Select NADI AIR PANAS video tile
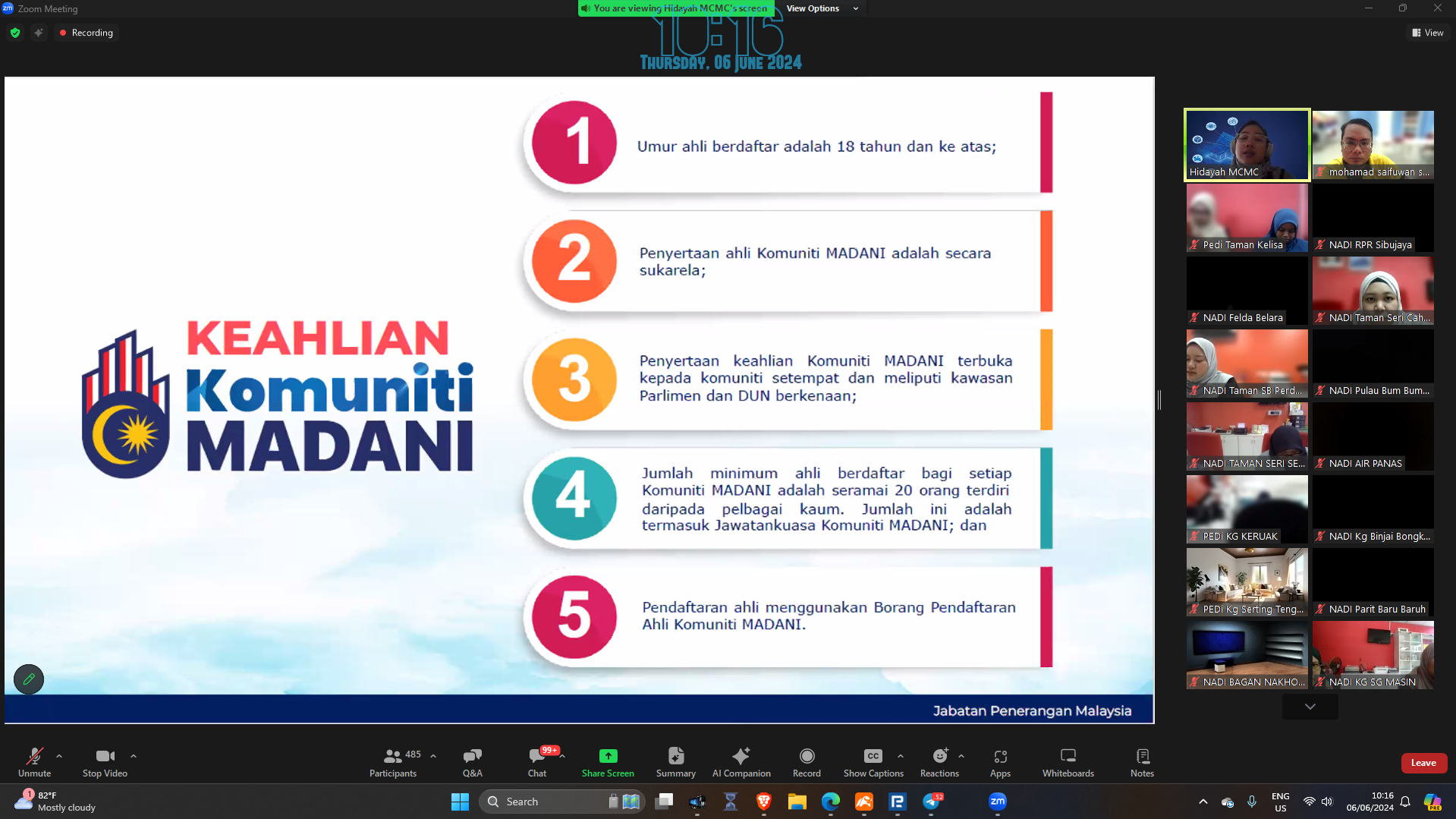This screenshot has width=1456, height=819. click(1373, 436)
